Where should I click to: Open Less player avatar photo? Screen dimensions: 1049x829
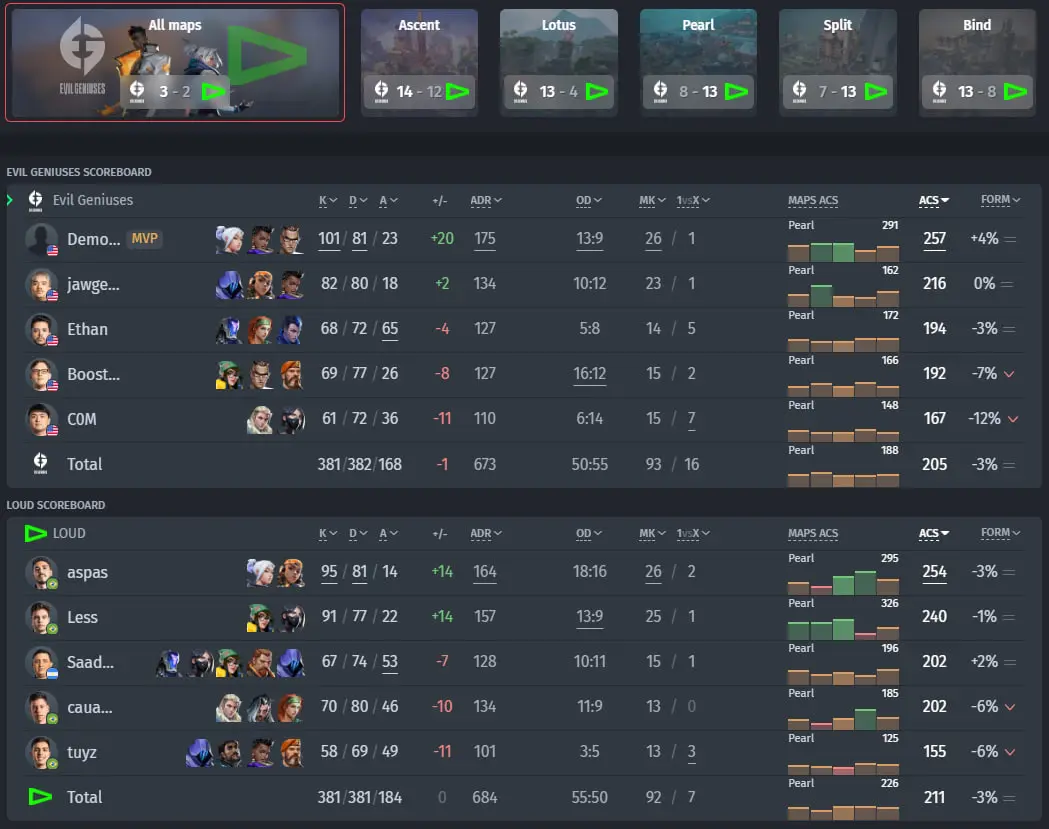tap(41, 617)
